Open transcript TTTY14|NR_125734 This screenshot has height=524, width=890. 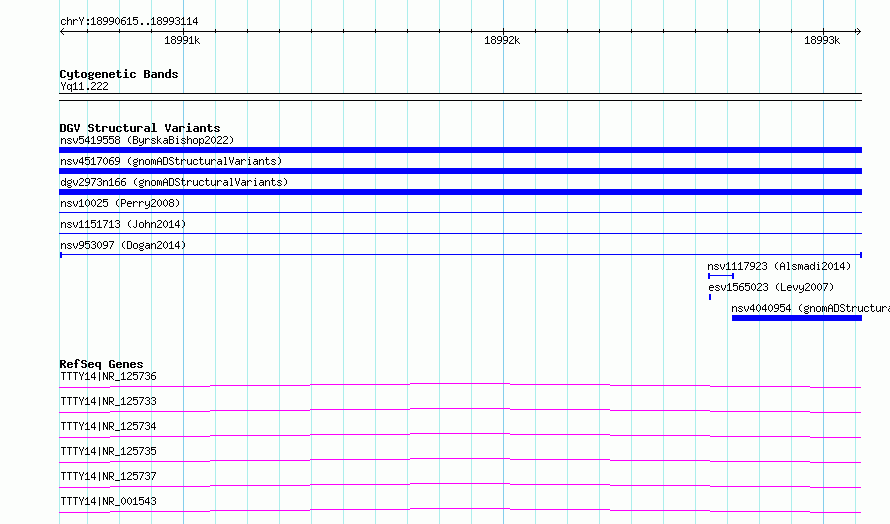coord(108,426)
